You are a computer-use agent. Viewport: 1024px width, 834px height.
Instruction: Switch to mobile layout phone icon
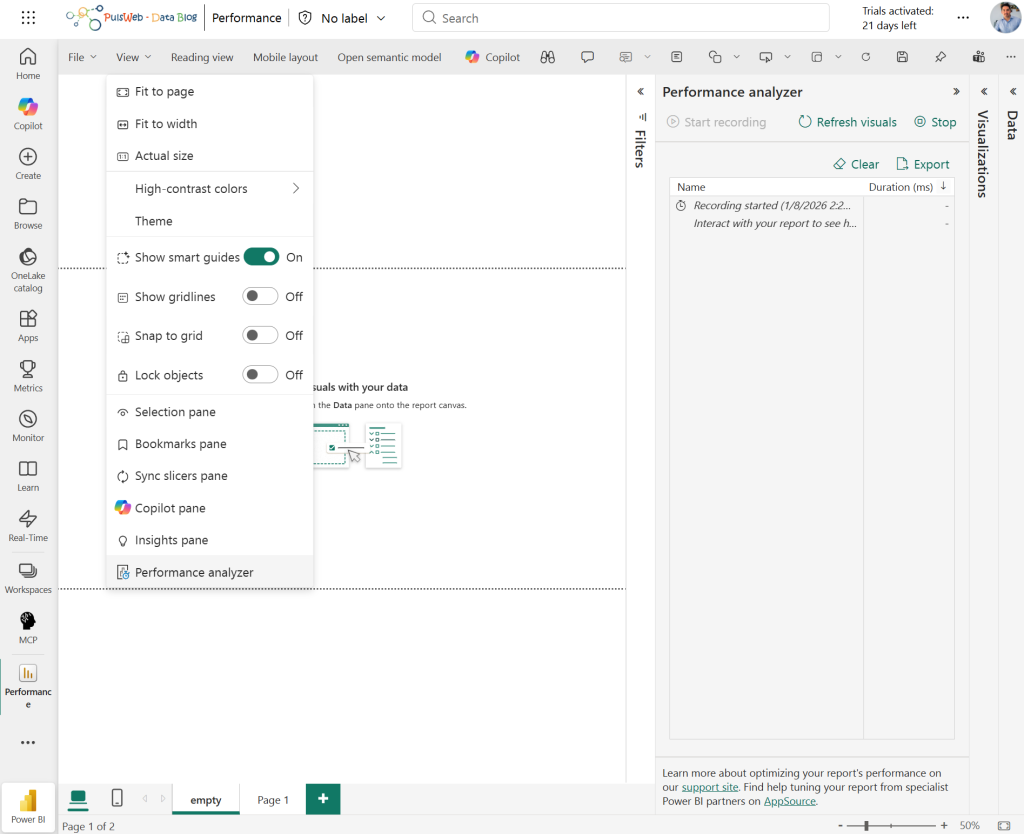tap(117, 798)
